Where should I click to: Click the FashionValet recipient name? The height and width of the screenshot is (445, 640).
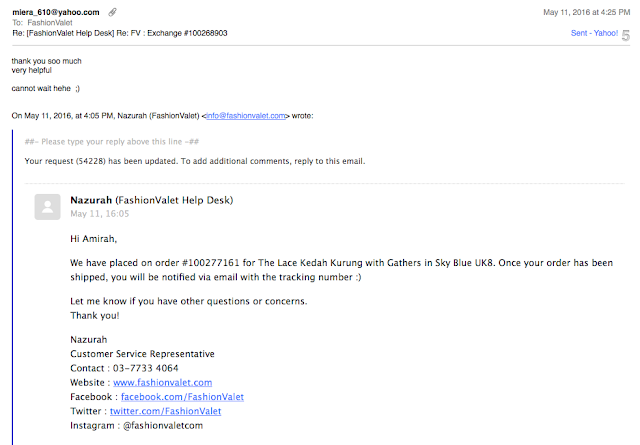tap(50, 23)
